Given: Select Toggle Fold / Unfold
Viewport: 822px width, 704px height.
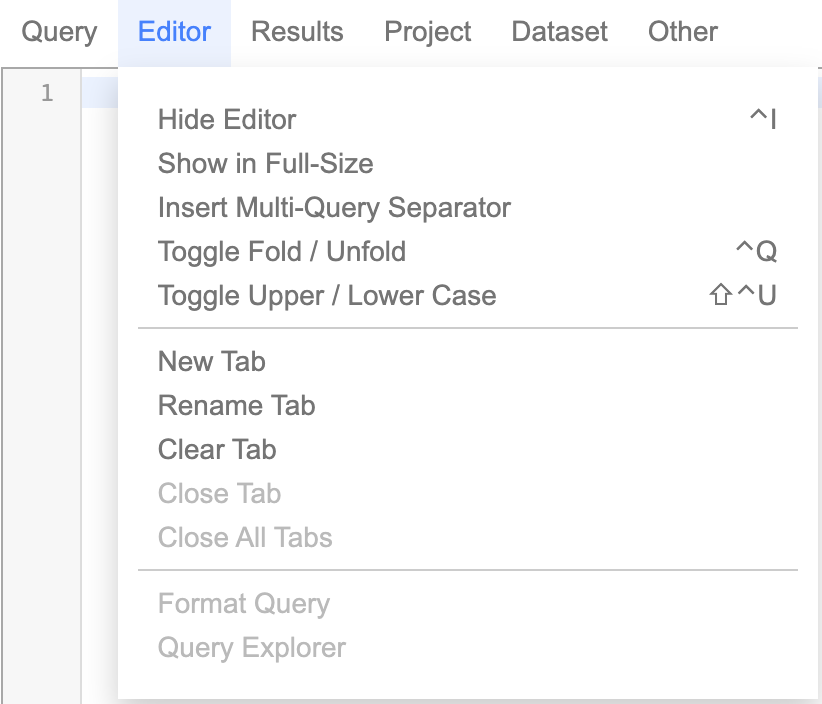Looking at the screenshot, I should click(x=281, y=252).
